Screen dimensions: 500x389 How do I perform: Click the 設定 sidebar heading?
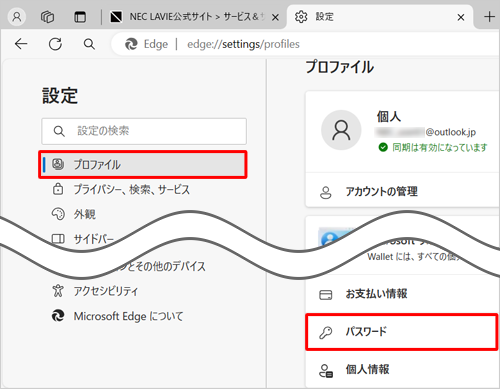coord(60,96)
